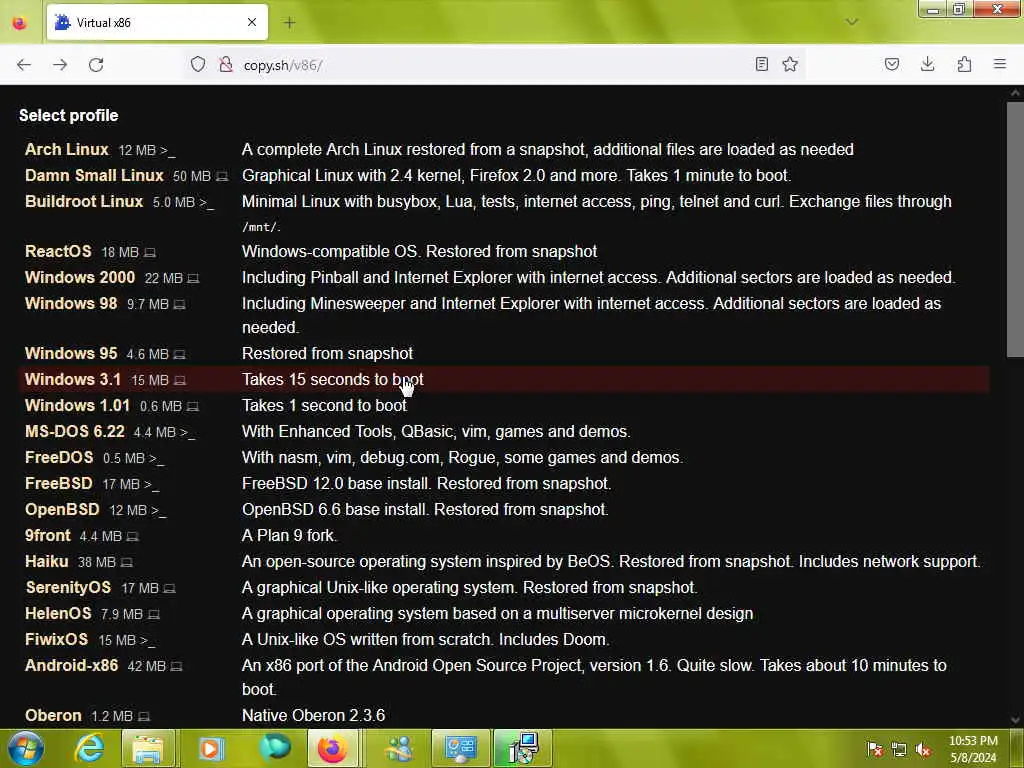1024x768 pixels.
Task: Click 'Restored from snapshot' beside Windows 95
Action: pos(327,353)
